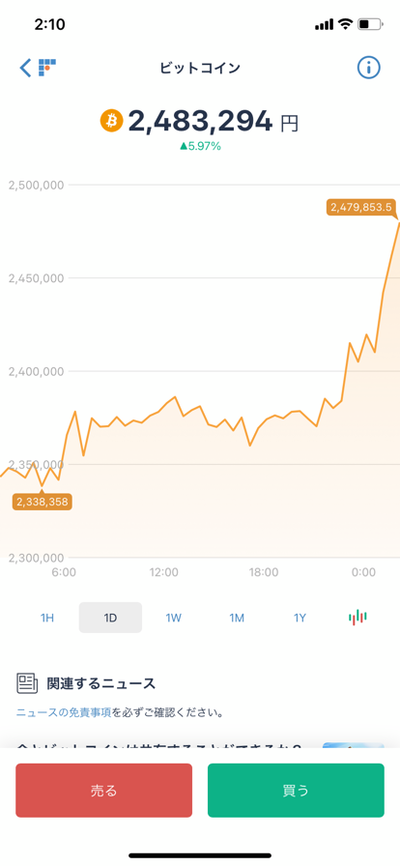400x866 pixels.
Task: Tap the 2,338,358 low price marker
Action: (x=43, y=501)
